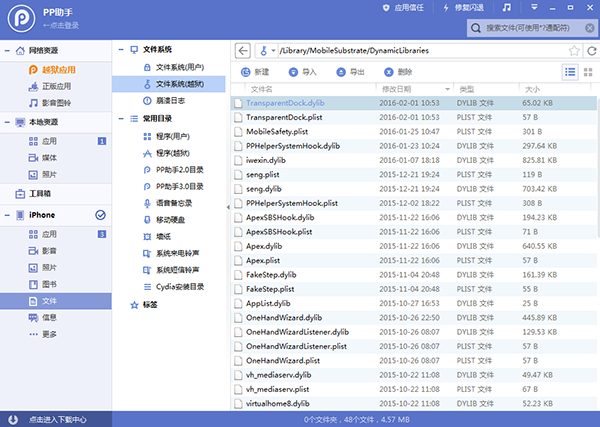Click the 导出 (export) toolbar button
This screenshot has height=427, width=600.
349,72
